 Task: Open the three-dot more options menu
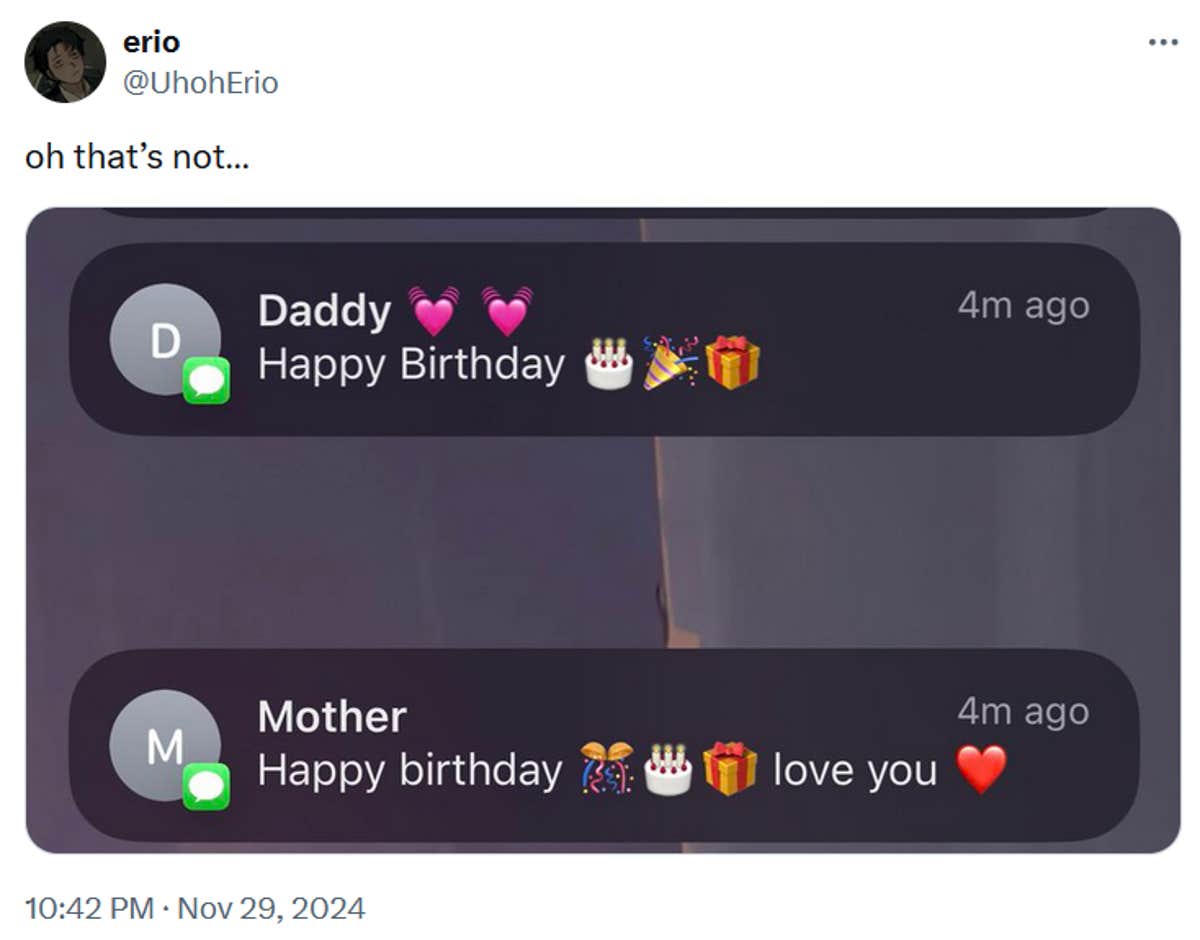(x=1163, y=42)
